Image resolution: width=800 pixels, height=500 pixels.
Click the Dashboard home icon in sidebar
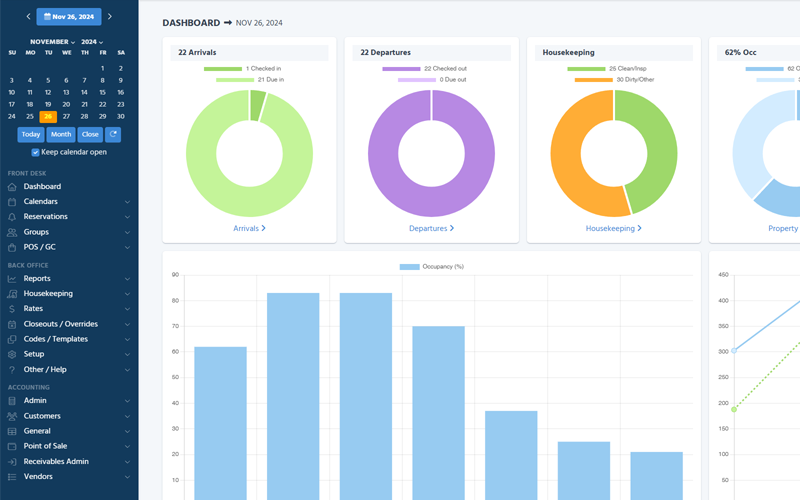(x=12, y=187)
